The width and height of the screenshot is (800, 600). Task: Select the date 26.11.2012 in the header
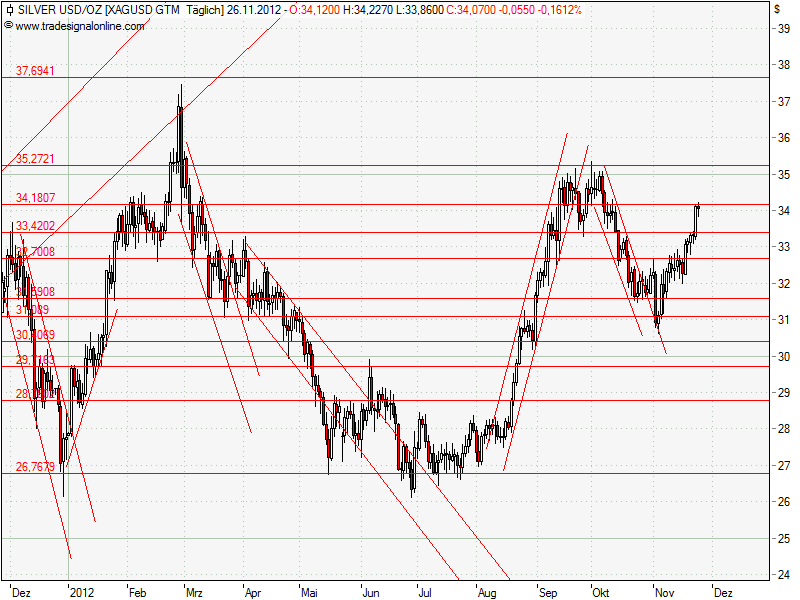pyautogui.click(x=257, y=9)
